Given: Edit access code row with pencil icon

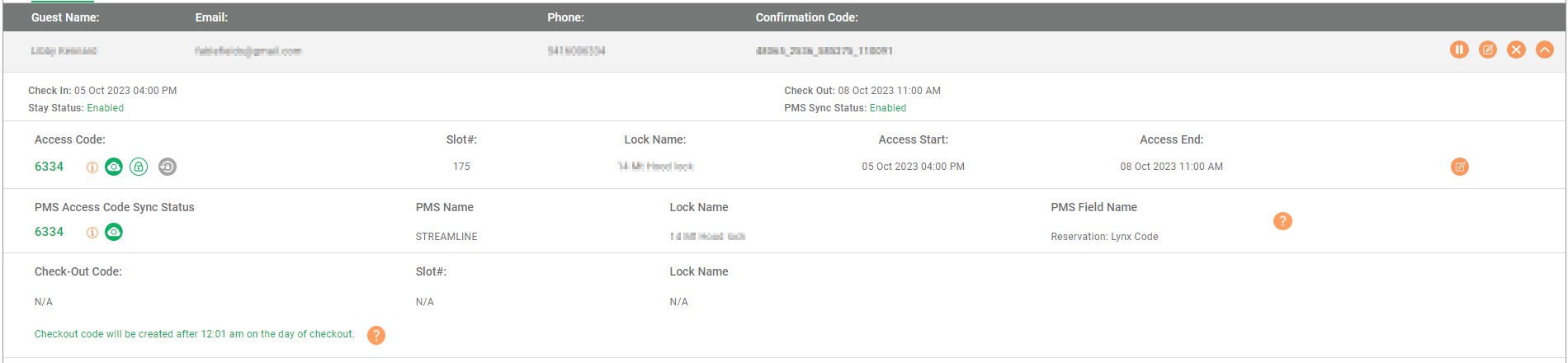Looking at the screenshot, I should coord(1460,167).
